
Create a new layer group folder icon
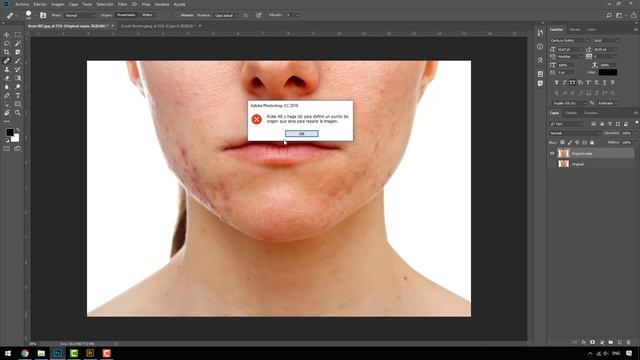tap(611, 342)
